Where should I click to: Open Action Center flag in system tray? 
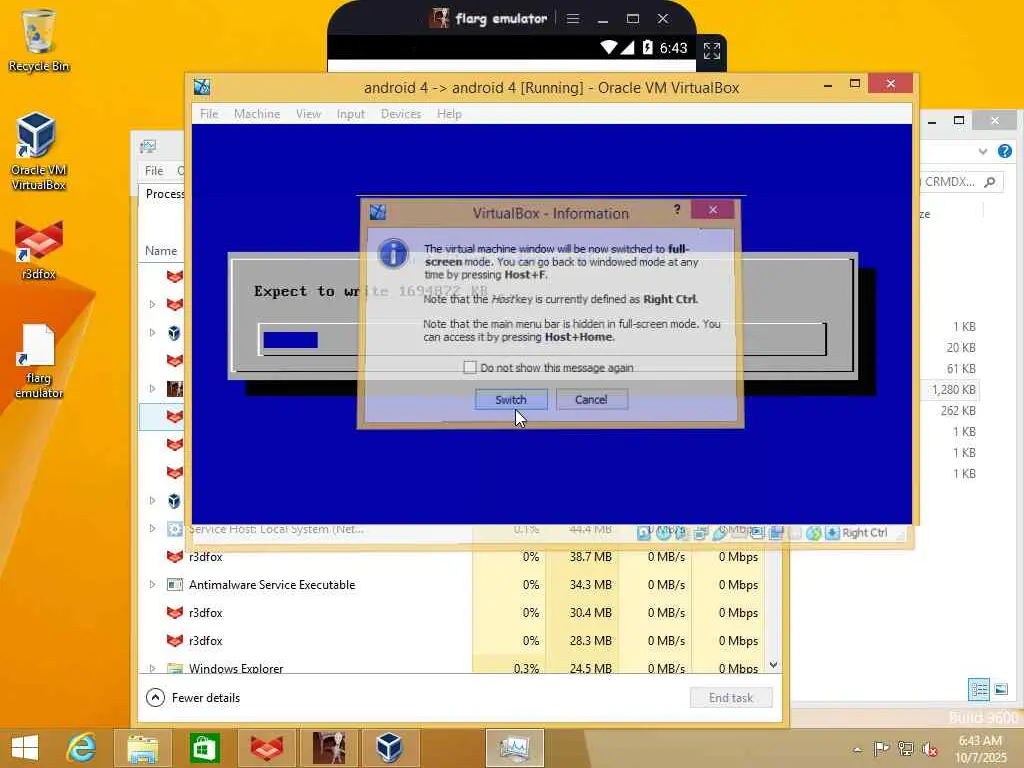click(x=881, y=748)
